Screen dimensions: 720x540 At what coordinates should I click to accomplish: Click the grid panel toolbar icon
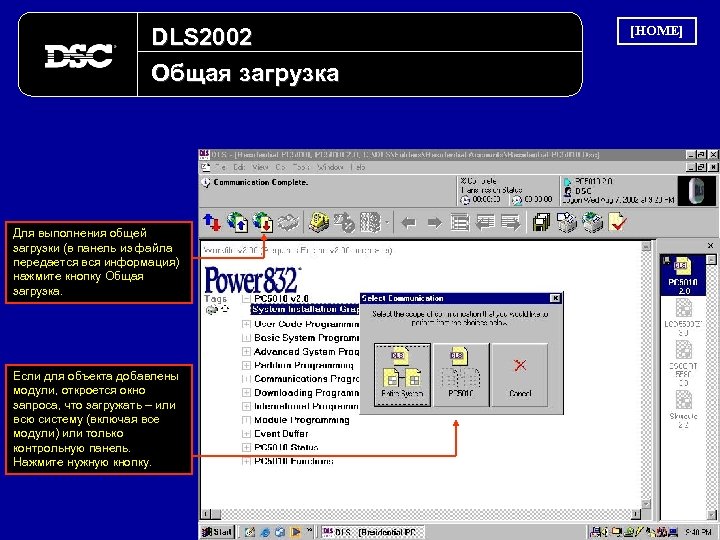[x=371, y=223]
